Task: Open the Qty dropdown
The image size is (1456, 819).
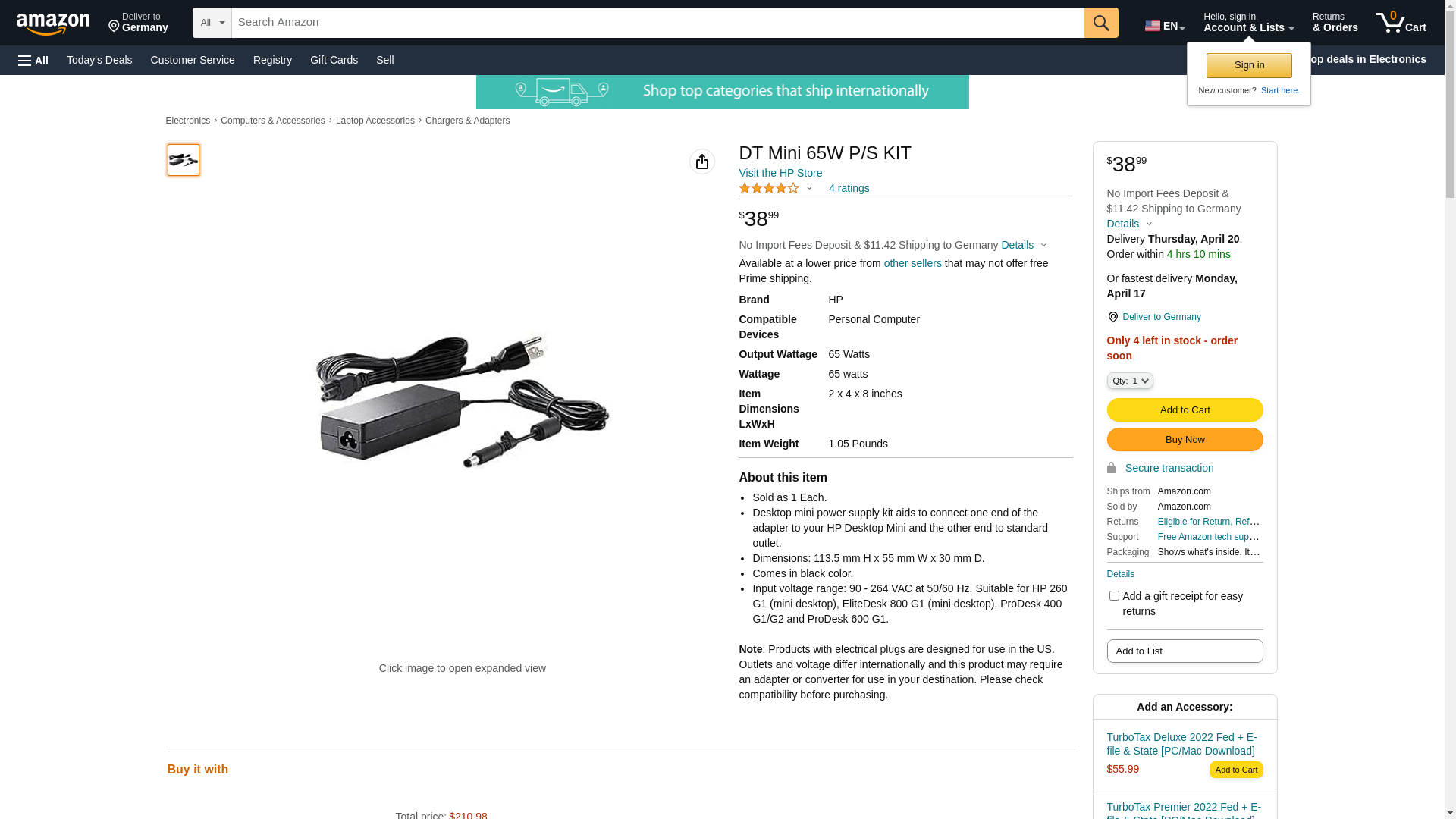Action: (1130, 381)
